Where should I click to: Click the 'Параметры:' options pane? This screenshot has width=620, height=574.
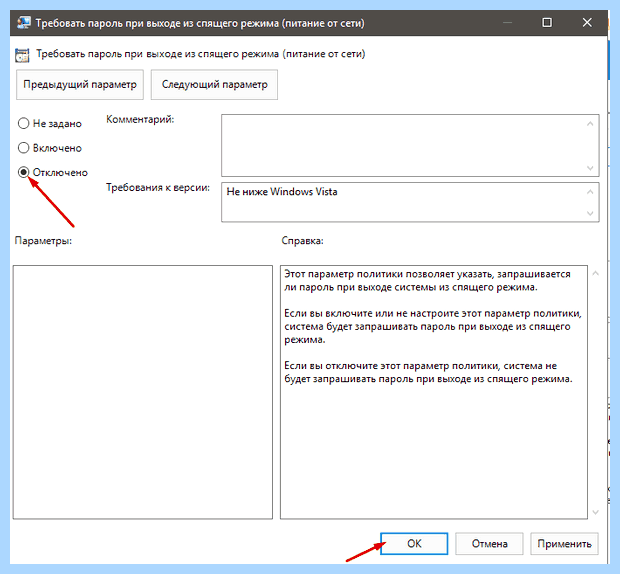click(x=143, y=392)
